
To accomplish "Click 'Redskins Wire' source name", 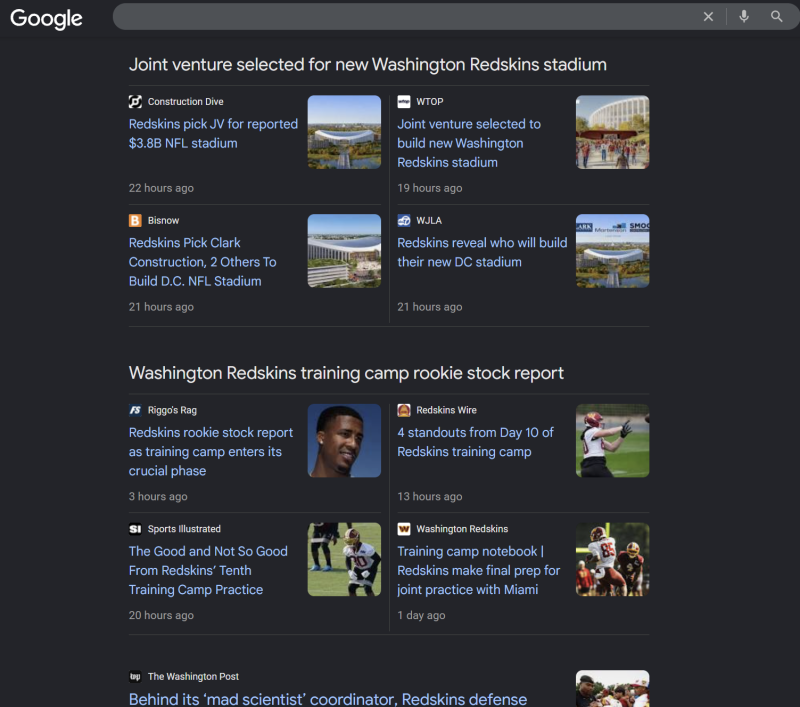I will [446, 410].
